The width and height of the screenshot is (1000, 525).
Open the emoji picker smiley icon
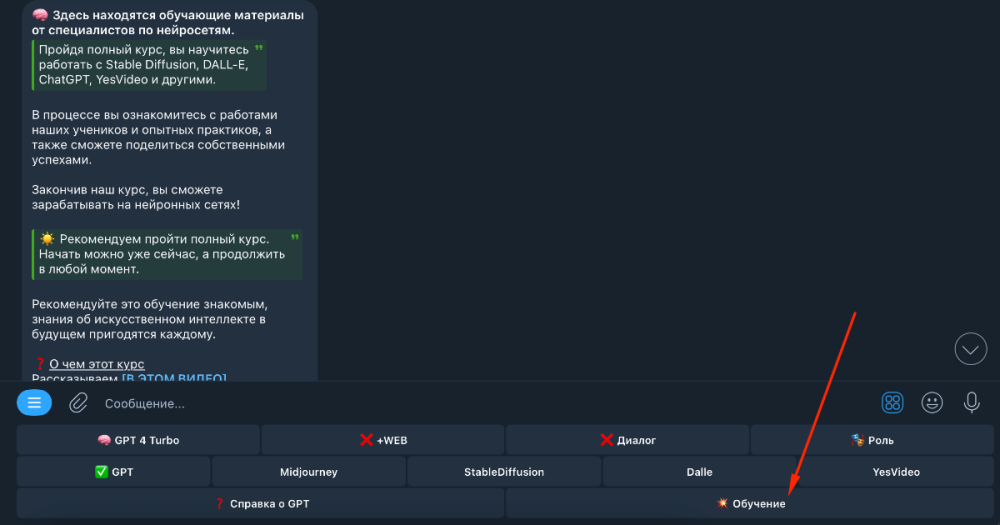coord(932,403)
